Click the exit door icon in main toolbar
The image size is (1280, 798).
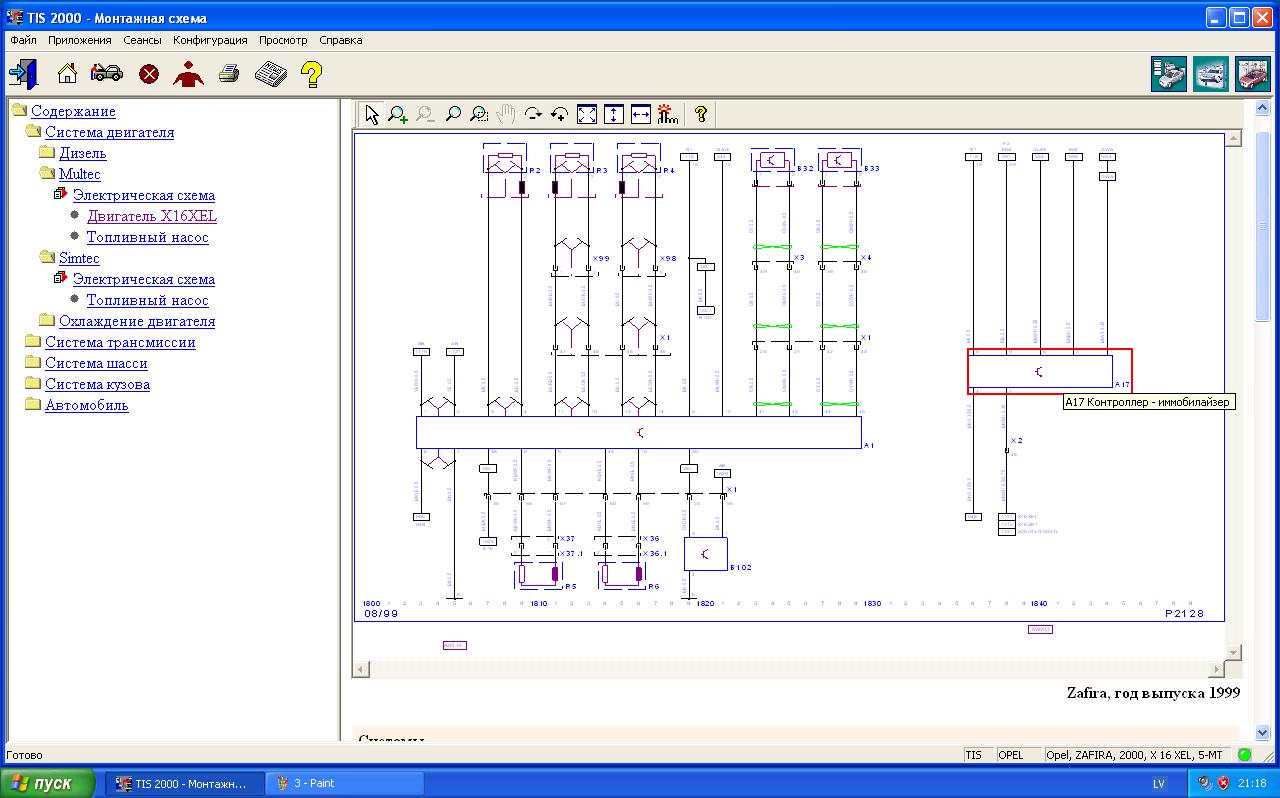point(23,73)
